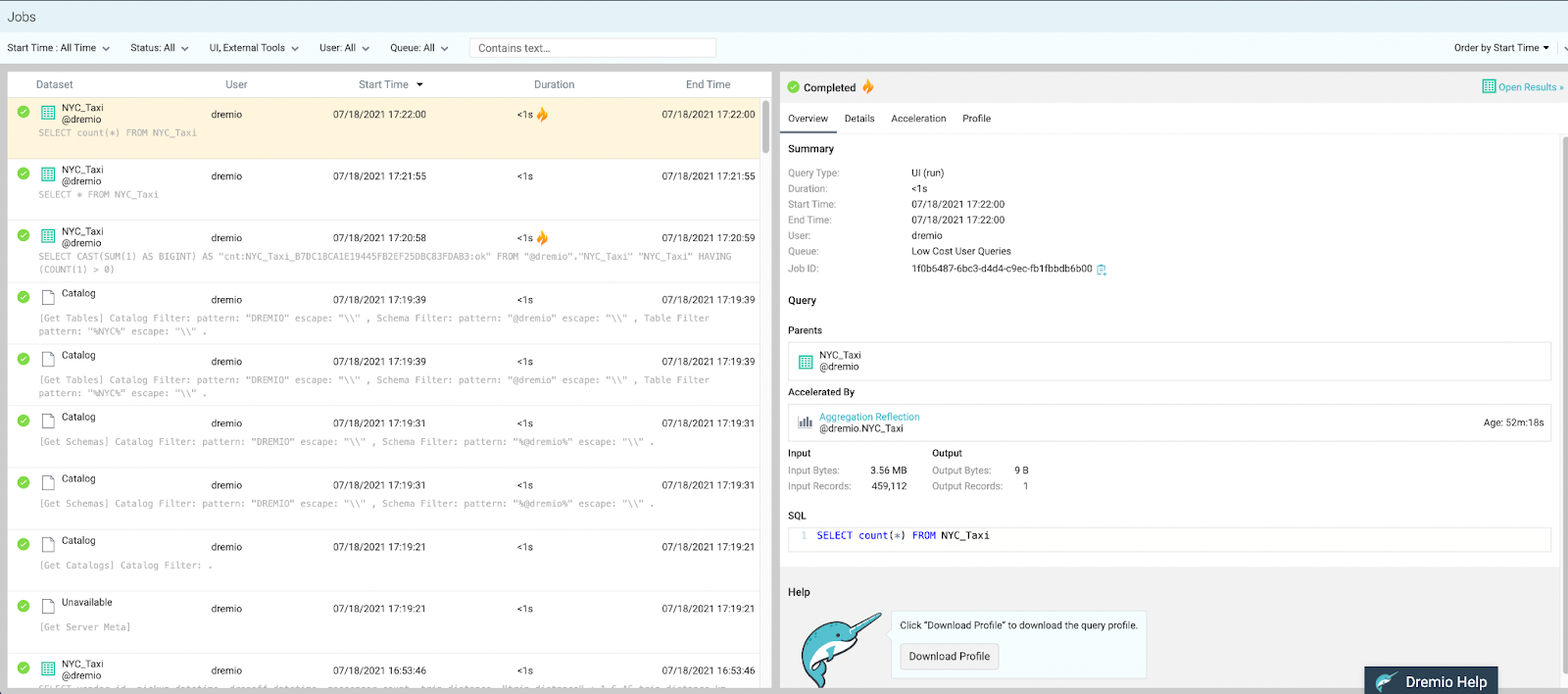The height and width of the screenshot is (694, 1568).
Task: Click the green status check of the 17:20:58 job
Action: [24, 235]
